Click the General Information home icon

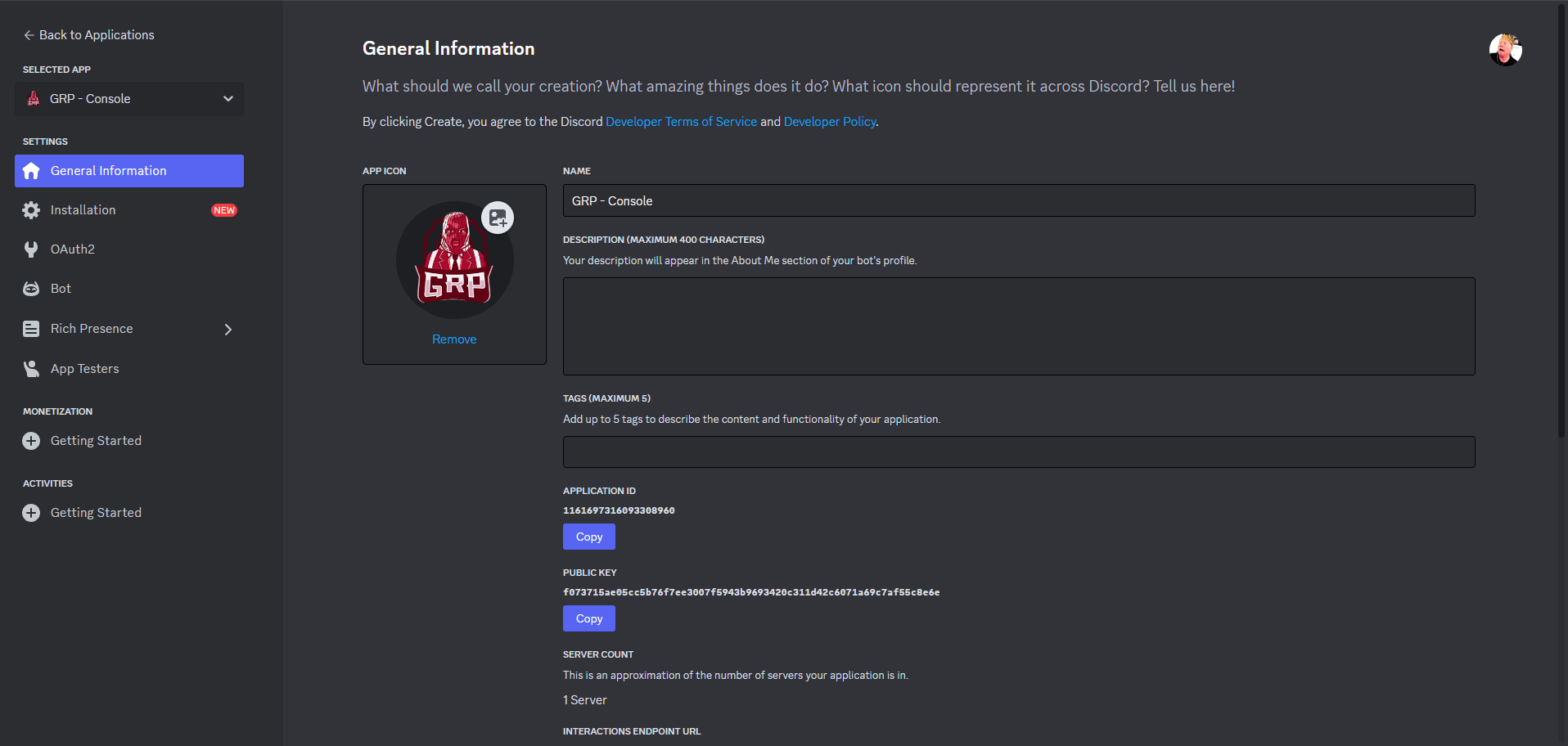pyautogui.click(x=31, y=171)
